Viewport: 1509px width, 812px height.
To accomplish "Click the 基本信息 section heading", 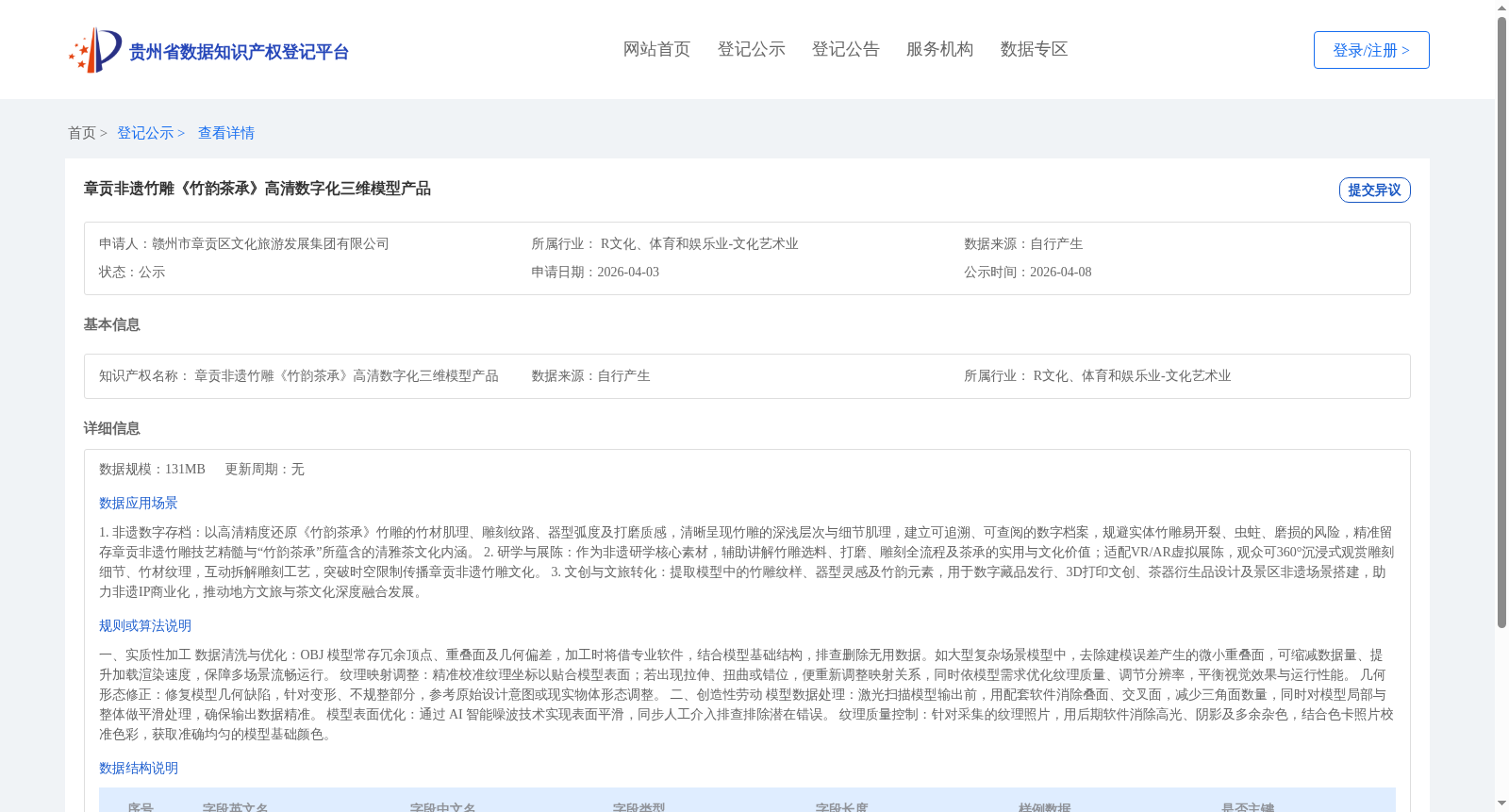I will click(111, 324).
